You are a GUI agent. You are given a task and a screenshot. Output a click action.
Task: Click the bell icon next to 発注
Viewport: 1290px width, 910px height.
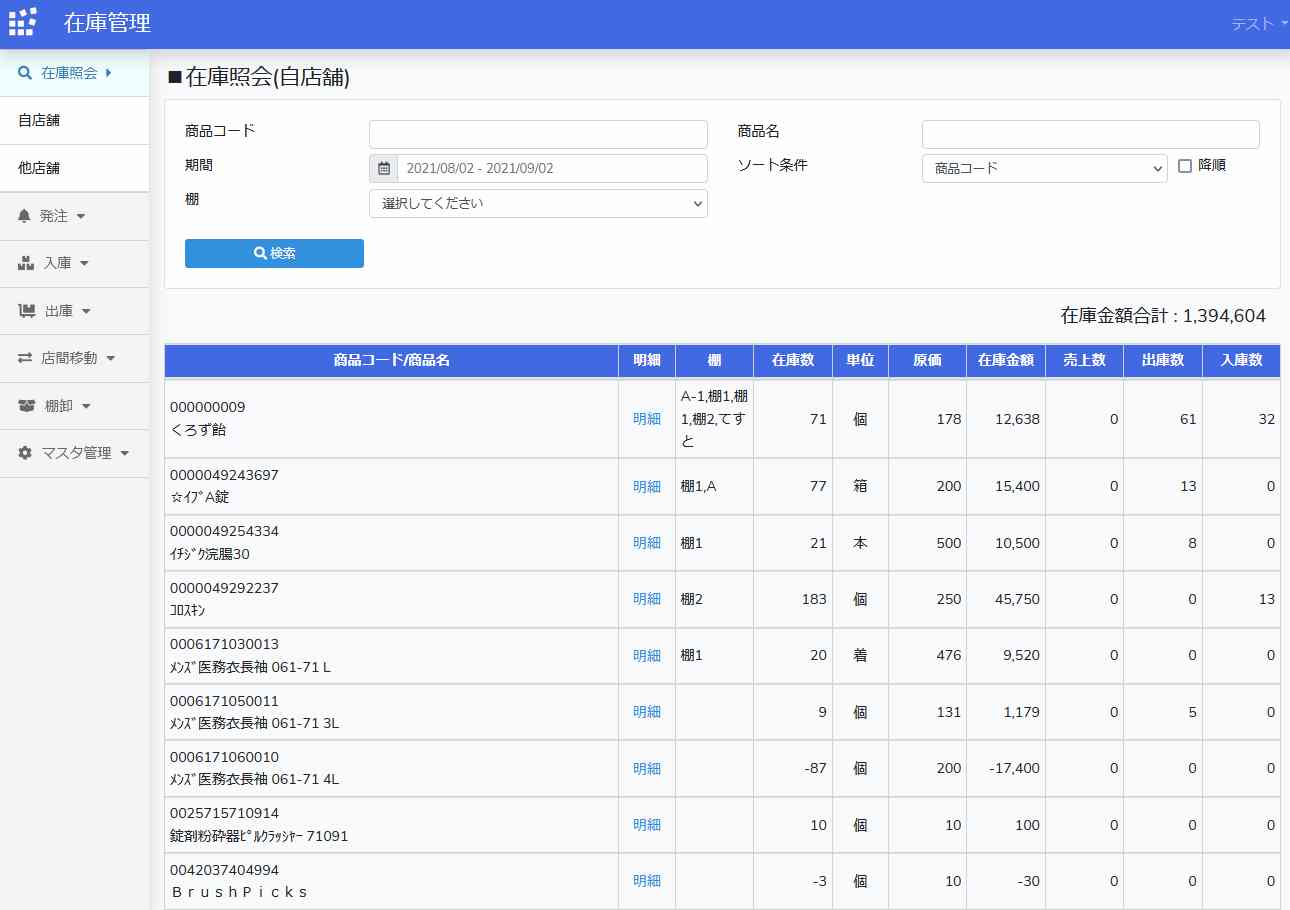pyautogui.click(x=25, y=216)
